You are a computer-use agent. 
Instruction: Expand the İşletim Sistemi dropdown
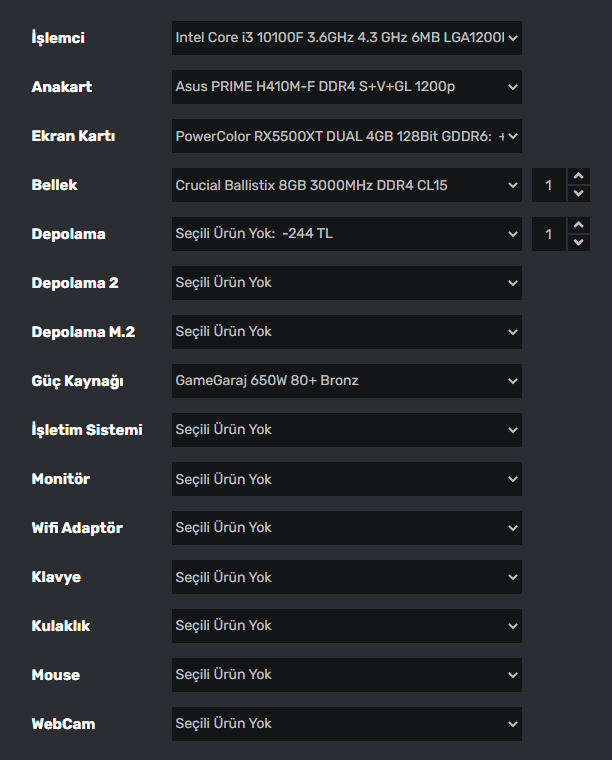click(x=346, y=430)
